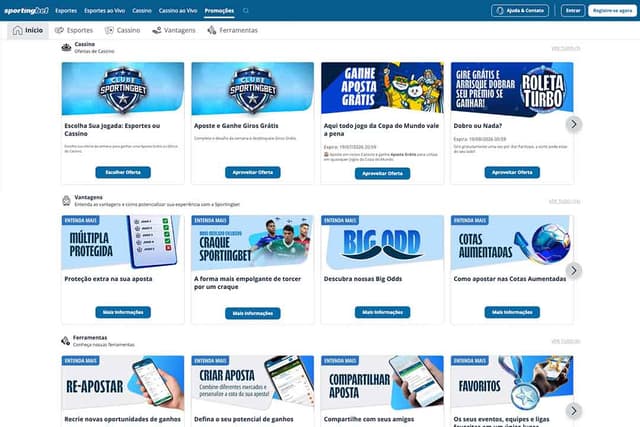Open the Favoritos tool banner

click(512, 383)
